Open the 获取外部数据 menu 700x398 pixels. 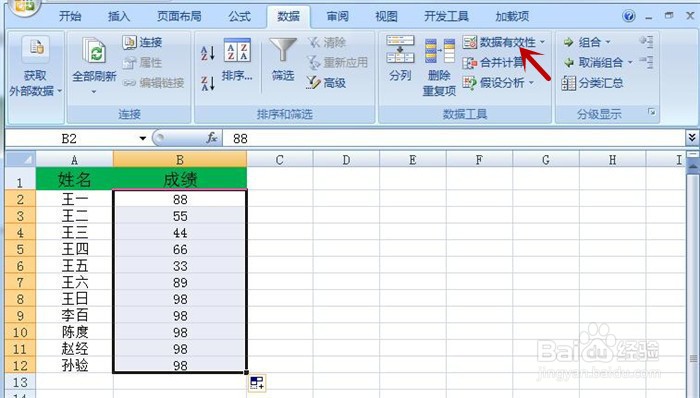35,67
